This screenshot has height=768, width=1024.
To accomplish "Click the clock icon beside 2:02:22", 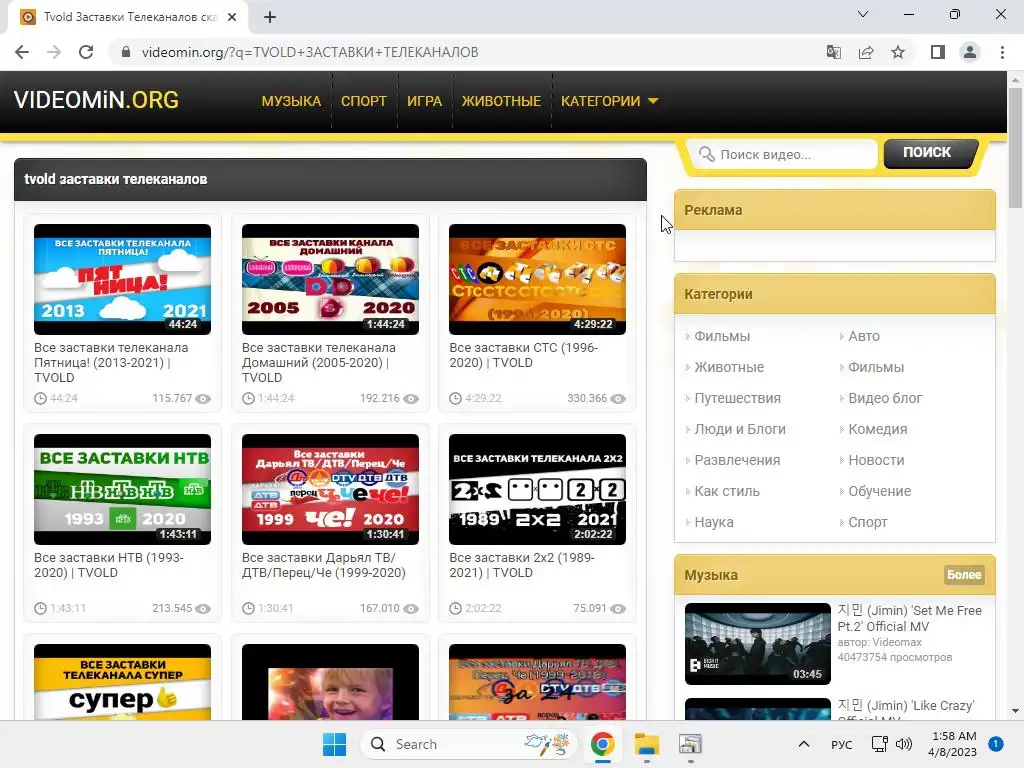I will tap(455, 609).
